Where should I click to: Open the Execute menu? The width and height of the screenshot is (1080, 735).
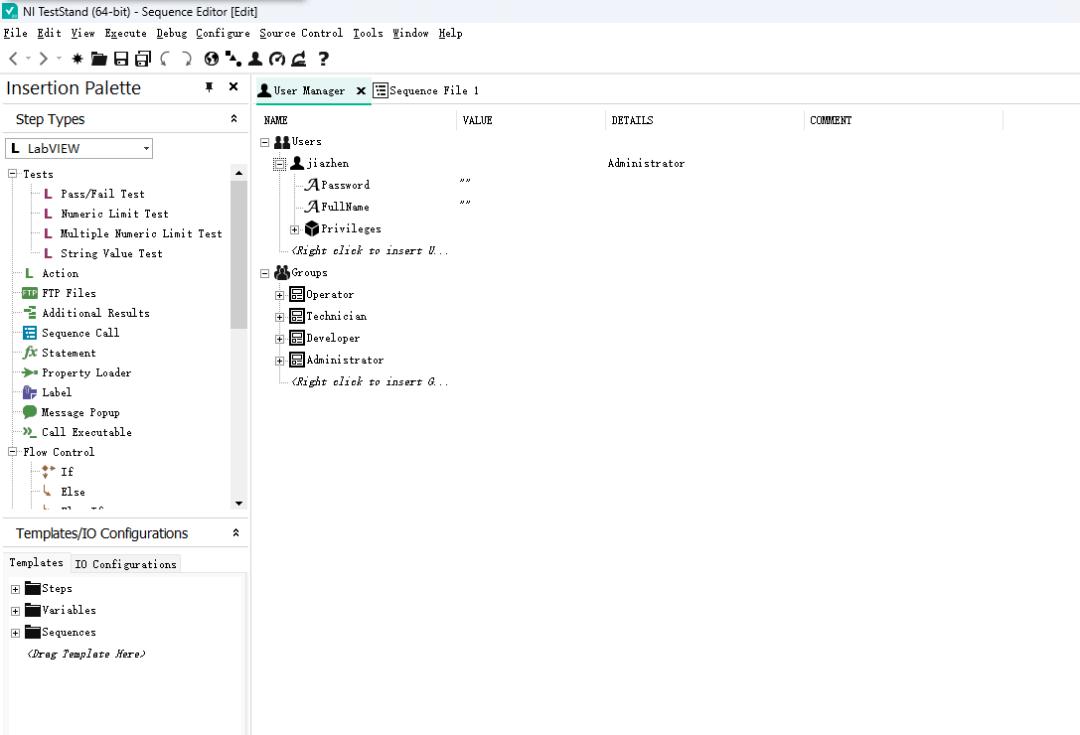pos(125,33)
